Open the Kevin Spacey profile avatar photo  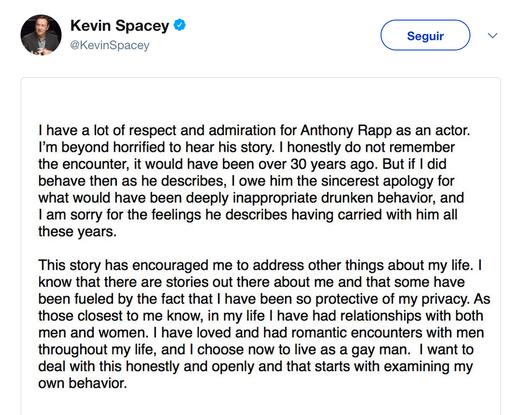coord(41,35)
